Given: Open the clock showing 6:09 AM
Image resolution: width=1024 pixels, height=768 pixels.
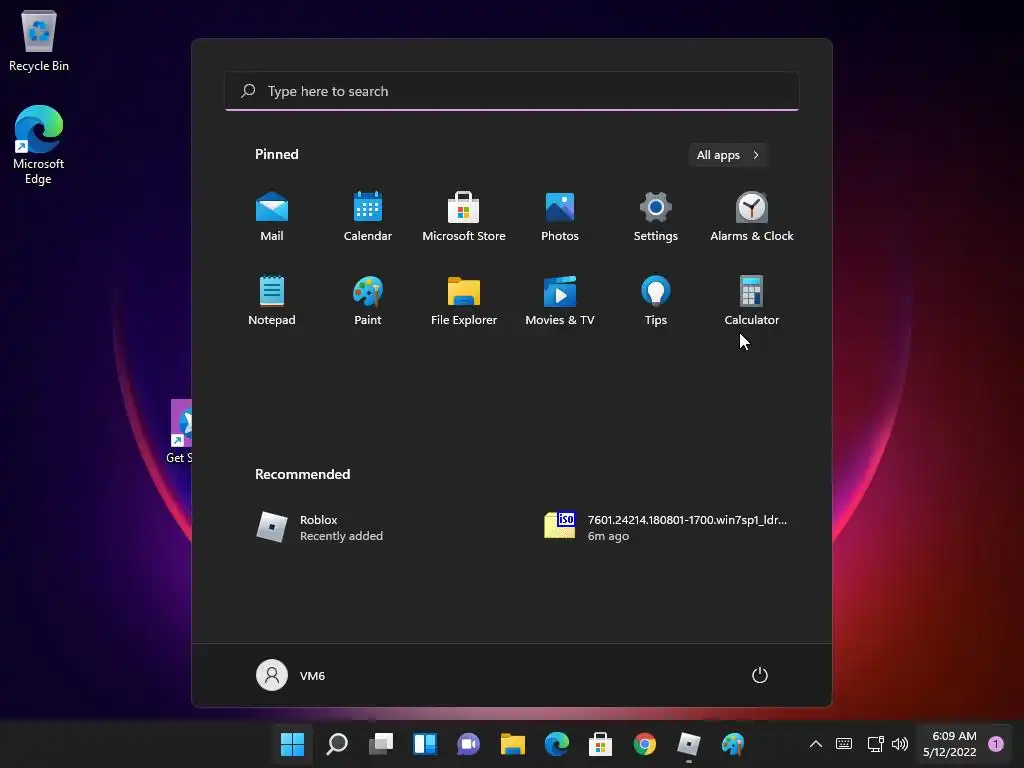Looking at the screenshot, I should coord(950,744).
